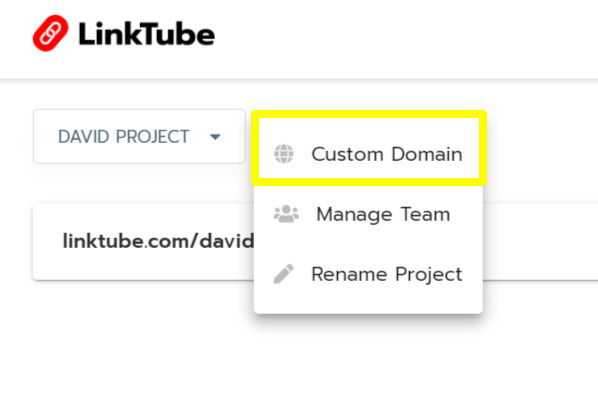
Task: Click the blank header bar beside the logo
Action: [406, 38]
